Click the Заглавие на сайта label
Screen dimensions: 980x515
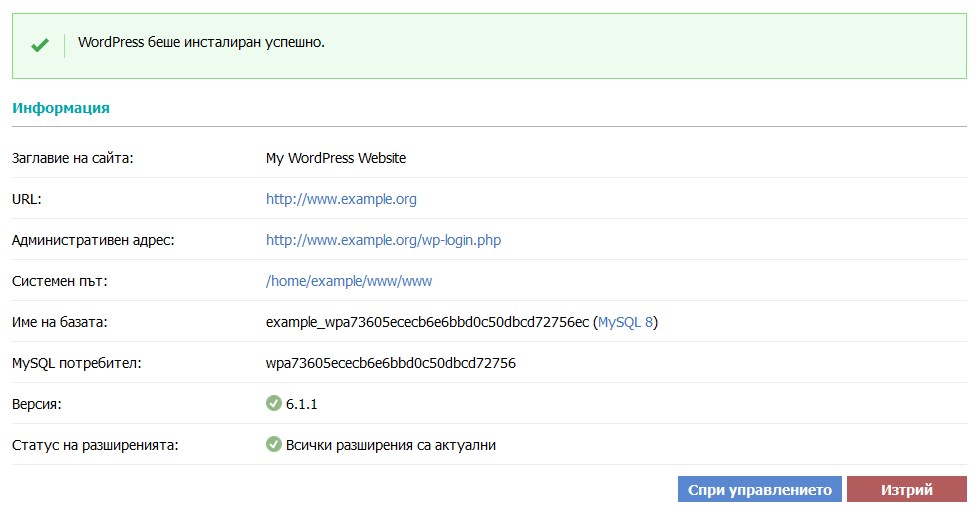(x=72, y=158)
